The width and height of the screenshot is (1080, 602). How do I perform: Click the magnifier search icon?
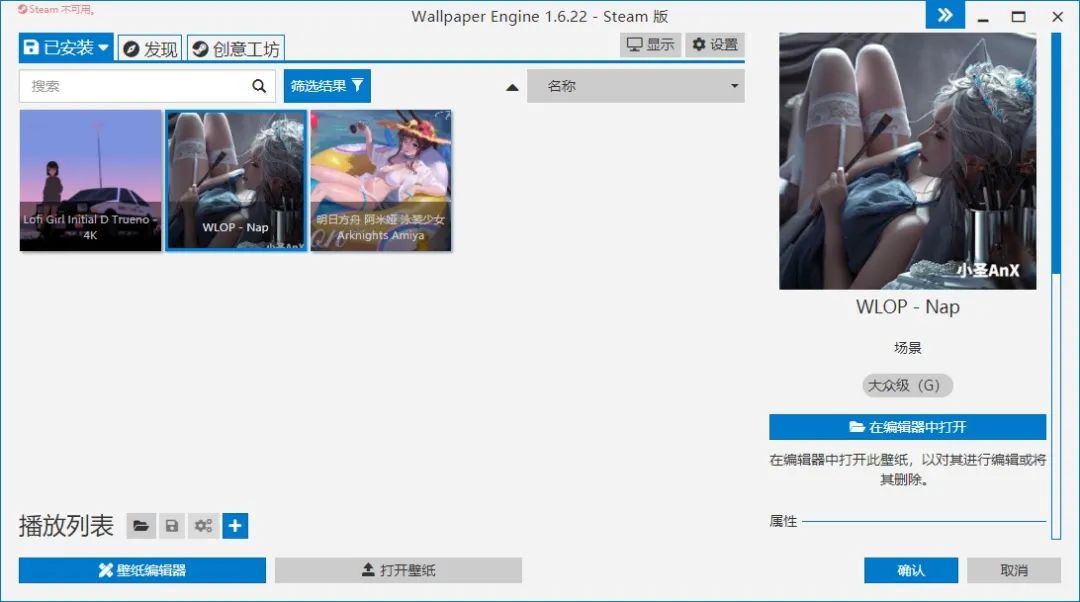pos(259,86)
